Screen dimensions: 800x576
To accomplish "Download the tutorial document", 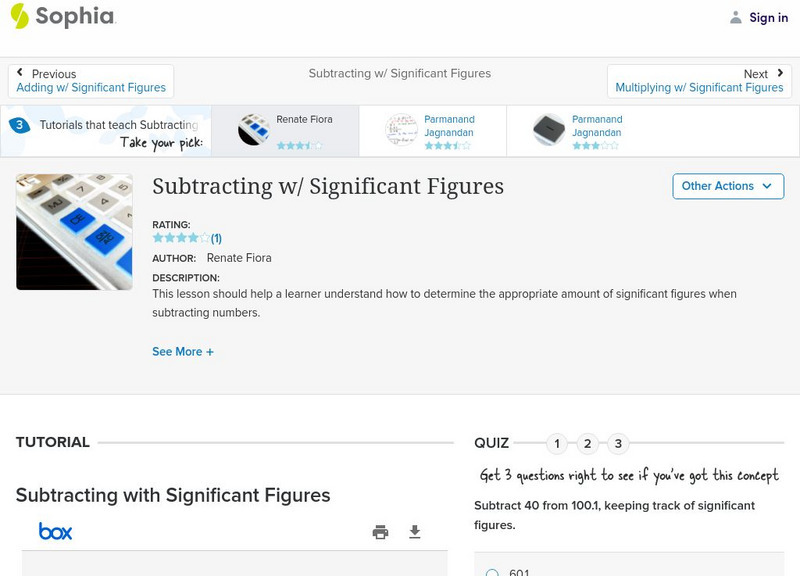I will pyautogui.click(x=415, y=532).
